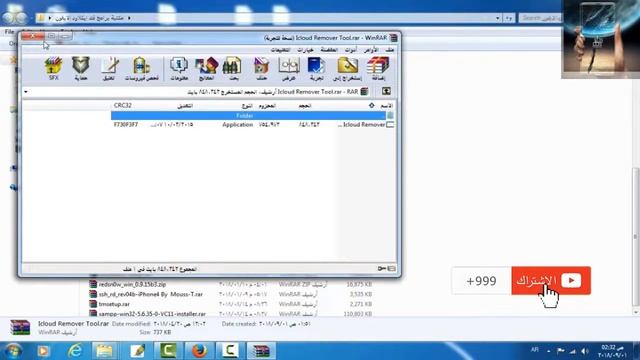Open Firefox from the taskbar
This screenshot has height=360, width=640.
tap(199, 351)
